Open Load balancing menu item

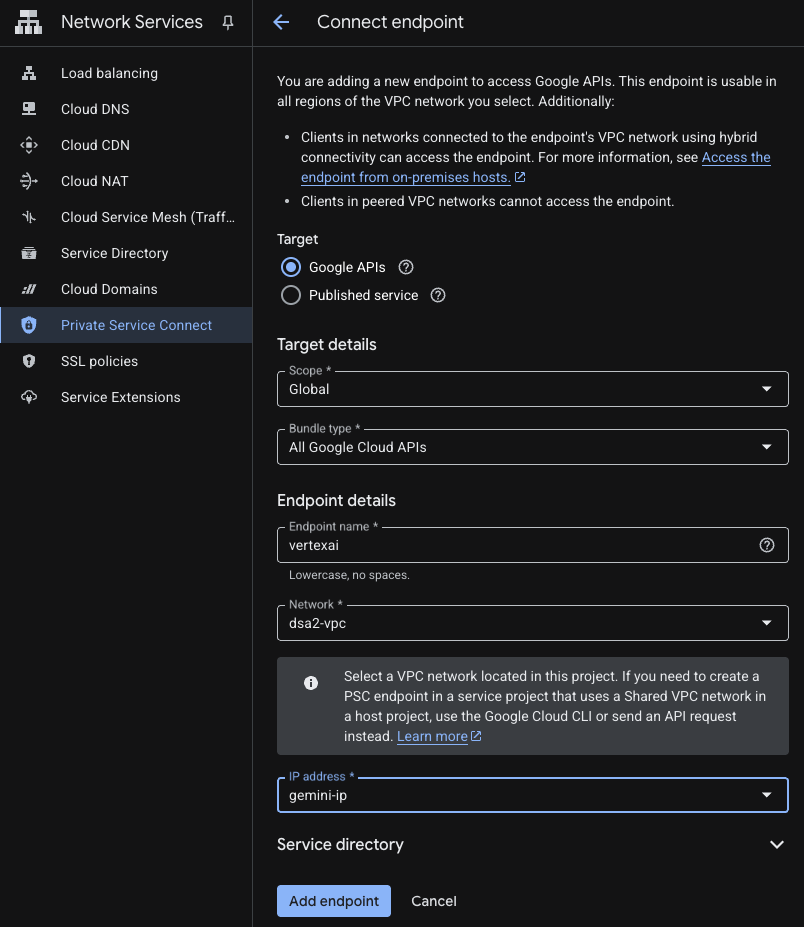coord(127,73)
